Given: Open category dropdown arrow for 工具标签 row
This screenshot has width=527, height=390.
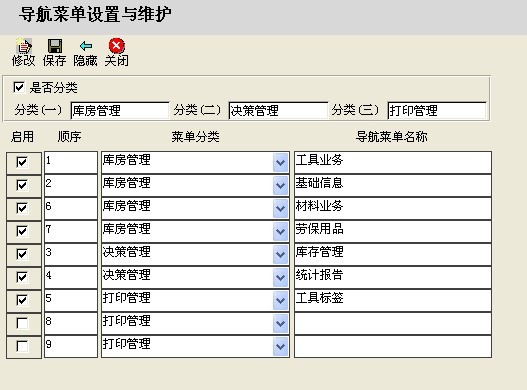Looking at the screenshot, I should coord(281,300).
